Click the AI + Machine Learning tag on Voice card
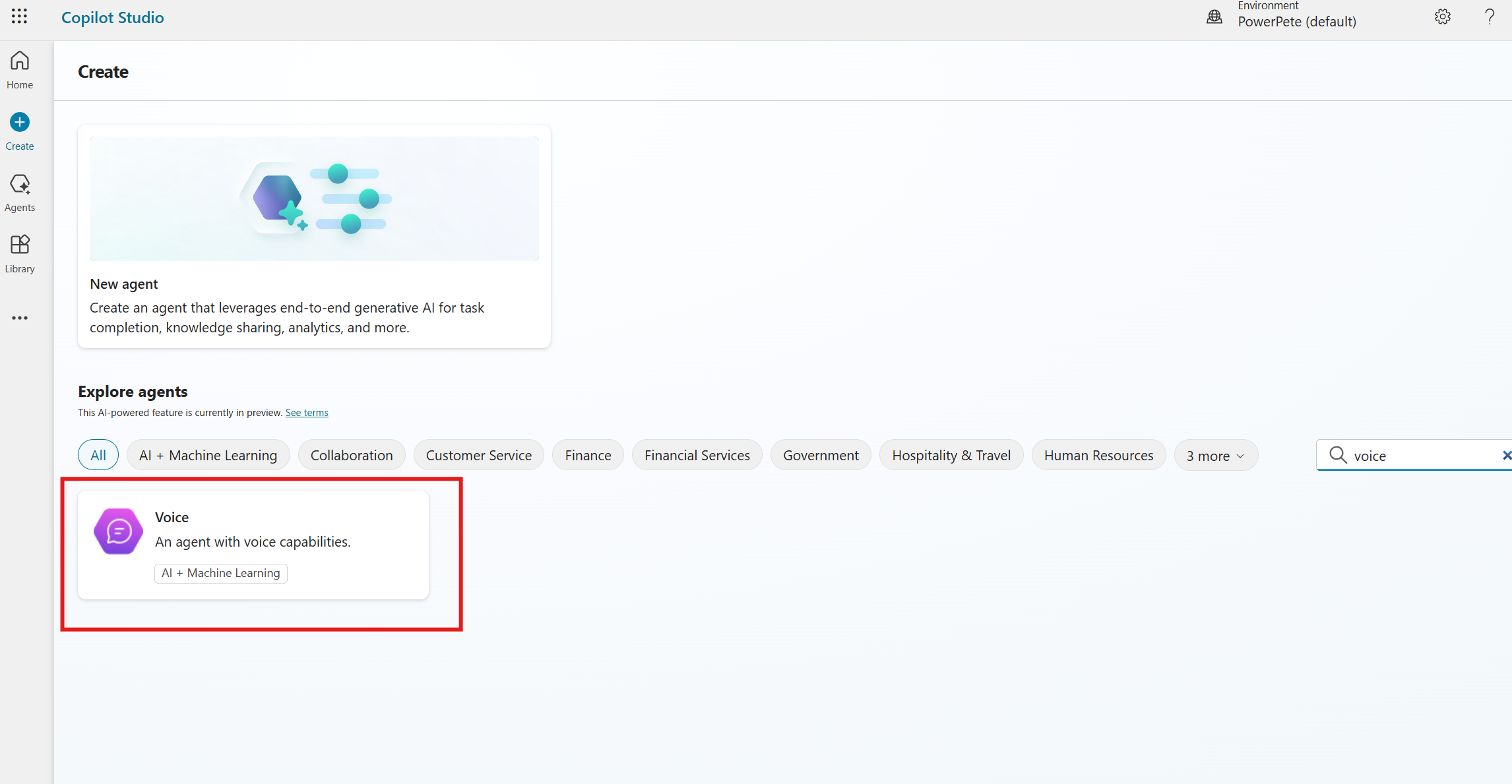This screenshot has width=1512, height=784. coord(221,573)
